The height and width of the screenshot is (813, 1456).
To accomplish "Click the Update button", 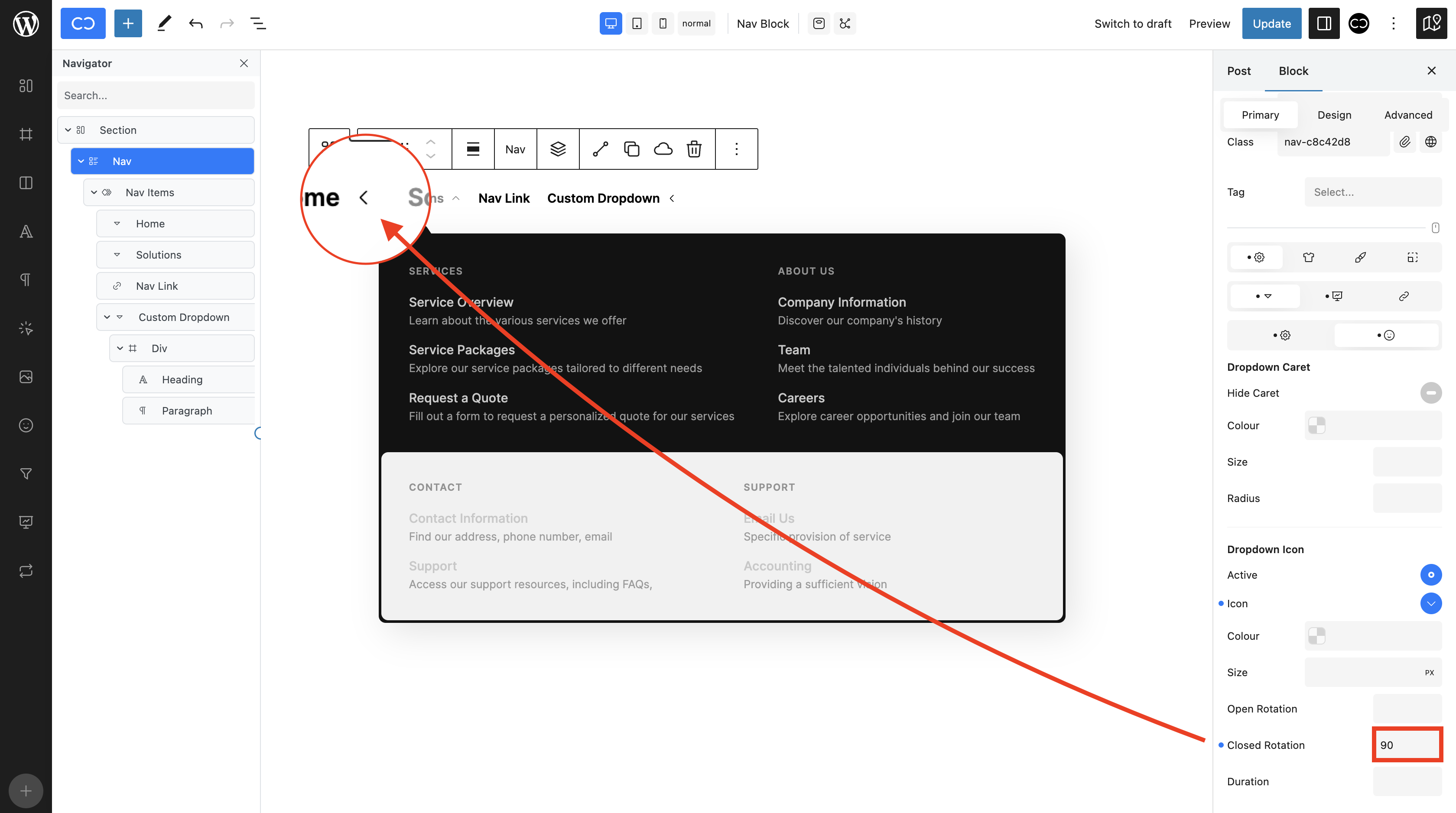I will (1271, 24).
